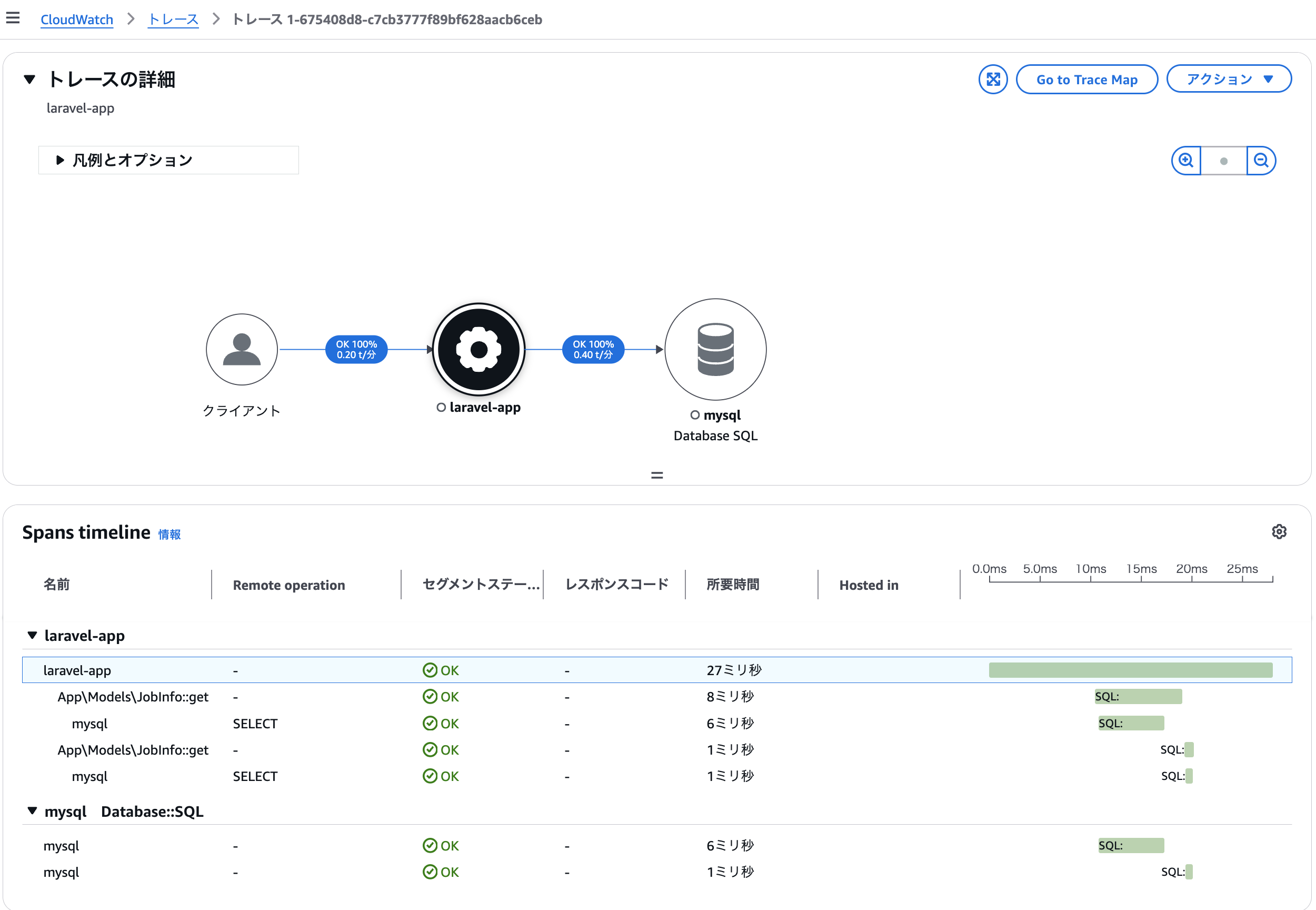
Task: Click the 所要時間 column header
Action: pos(733,585)
